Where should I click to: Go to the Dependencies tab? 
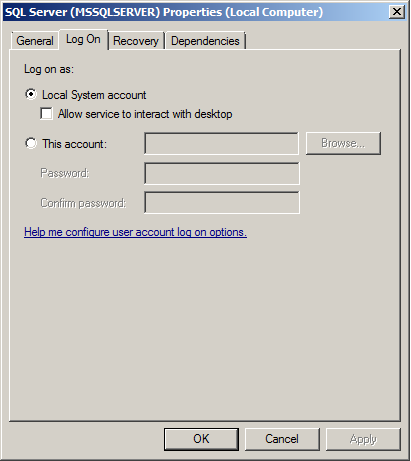[205, 41]
